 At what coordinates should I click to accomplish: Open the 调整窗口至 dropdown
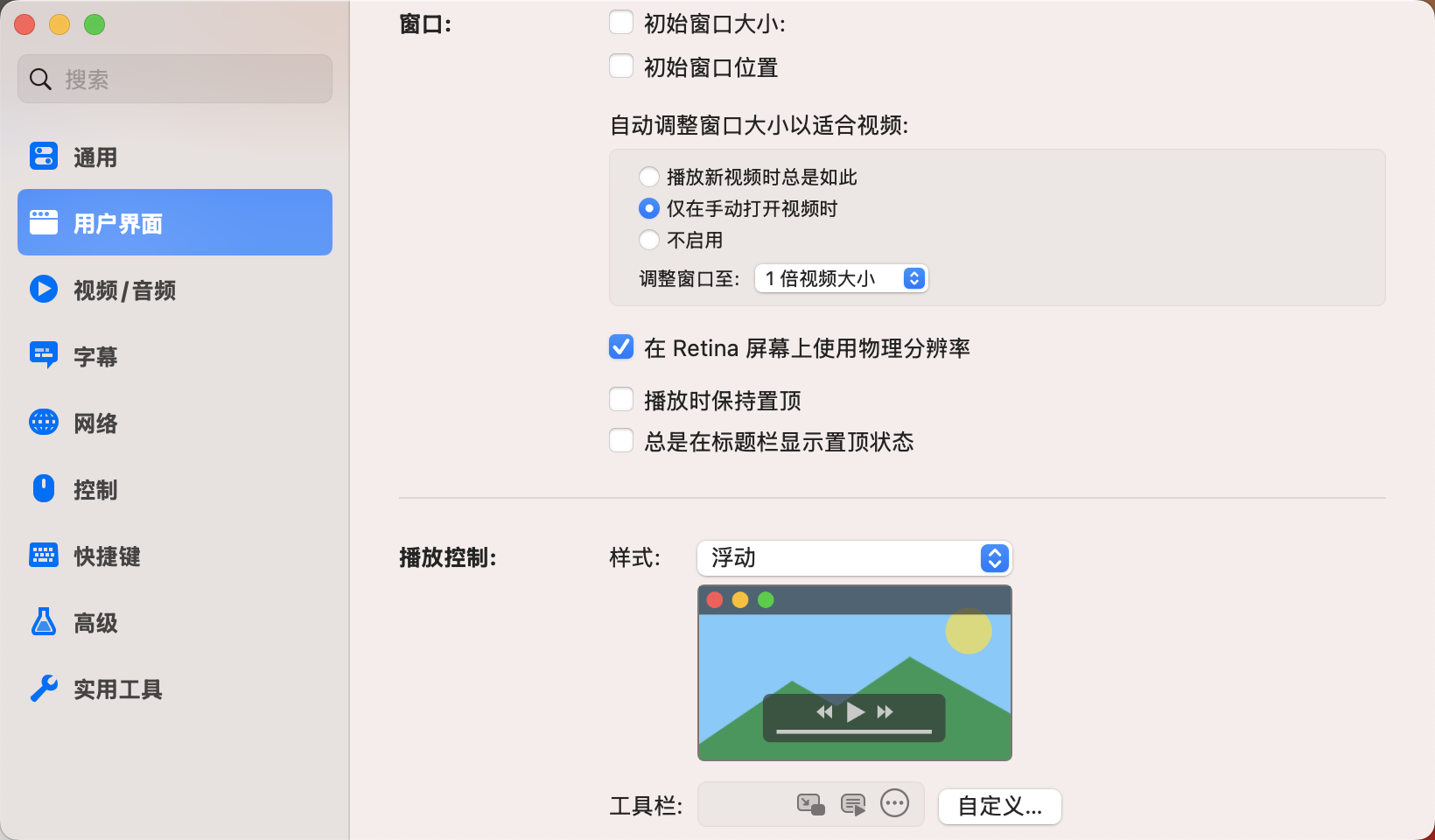click(840, 278)
